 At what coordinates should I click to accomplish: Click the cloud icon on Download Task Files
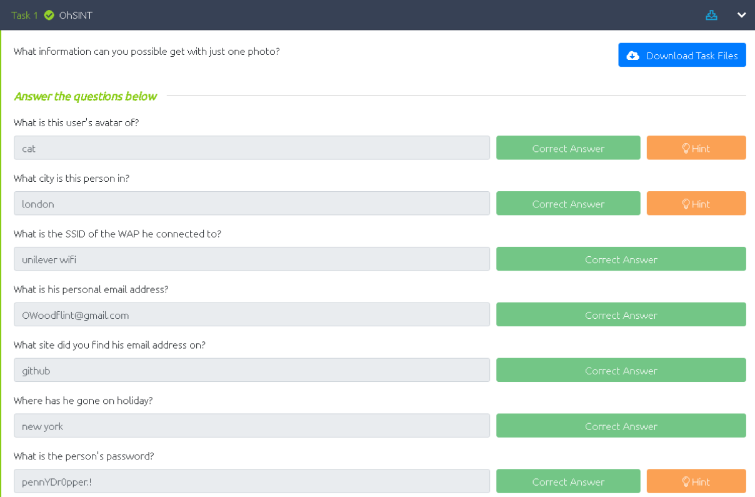[x=633, y=55]
